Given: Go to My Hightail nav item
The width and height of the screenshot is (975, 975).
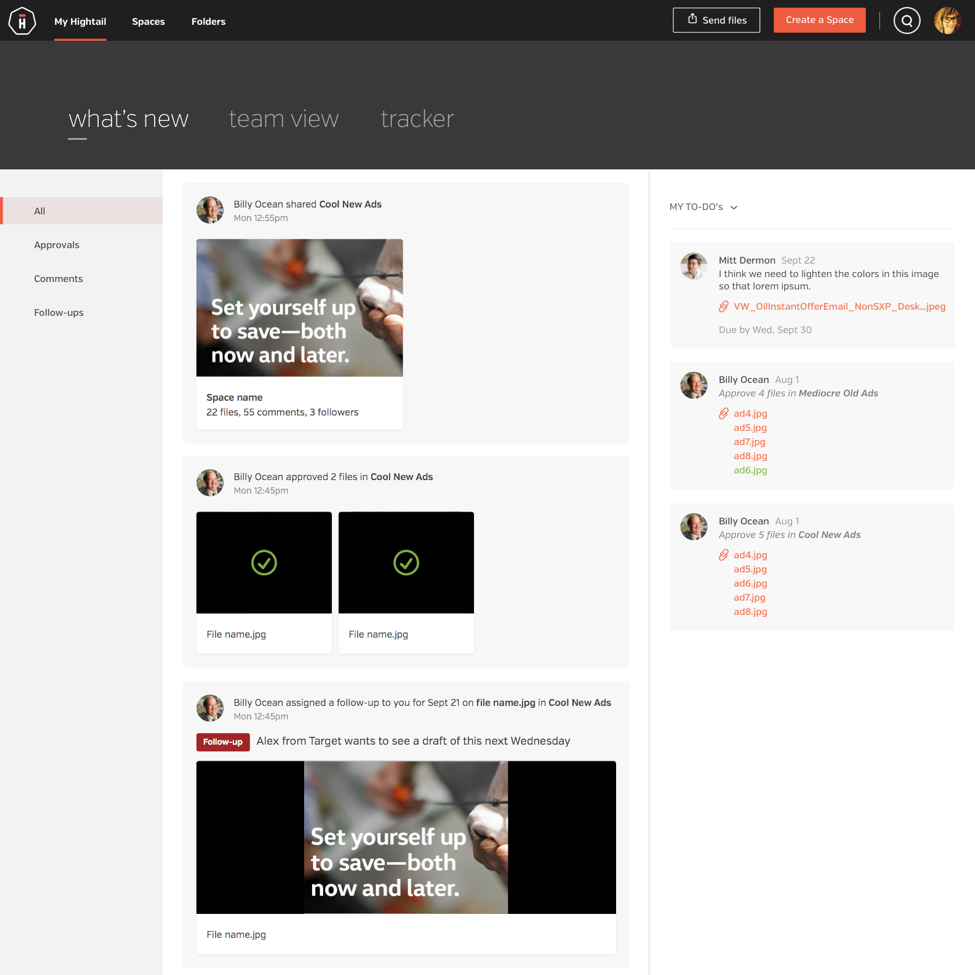Looking at the screenshot, I should pos(80,21).
